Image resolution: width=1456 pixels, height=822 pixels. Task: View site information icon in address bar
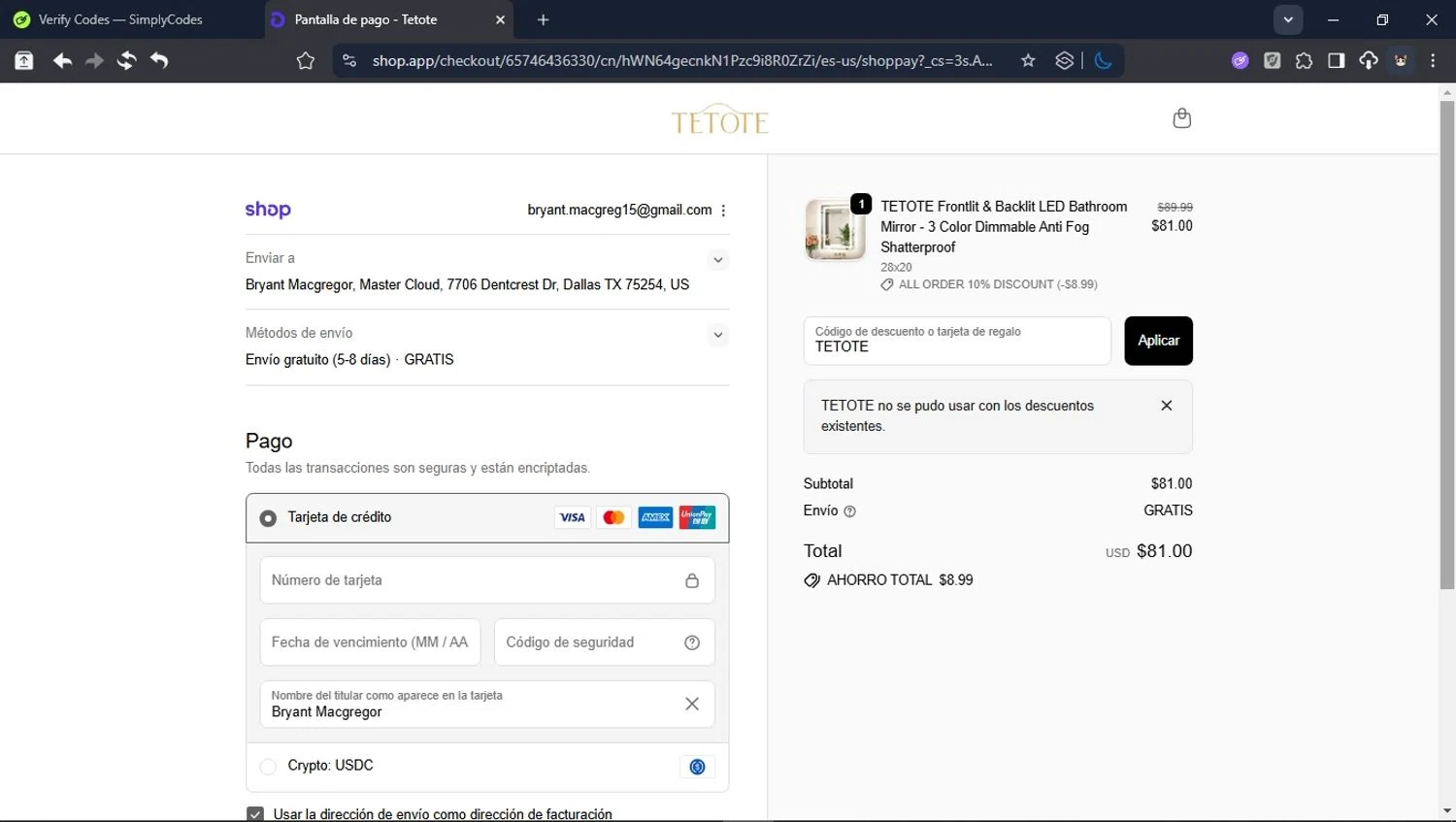click(x=349, y=60)
